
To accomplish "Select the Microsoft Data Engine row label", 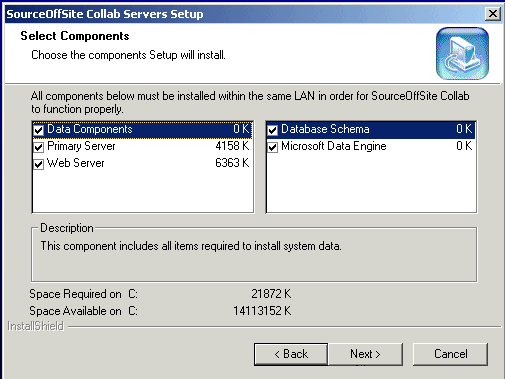I will [x=334, y=146].
